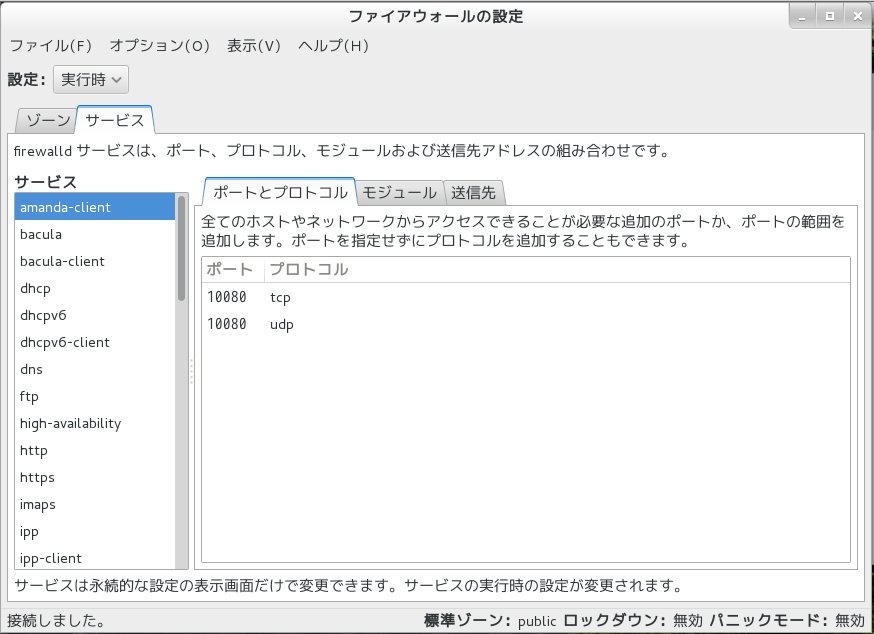Choose dhcpv6-client from the services list
Viewport: 874px width, 634px height.
(65, 342)
